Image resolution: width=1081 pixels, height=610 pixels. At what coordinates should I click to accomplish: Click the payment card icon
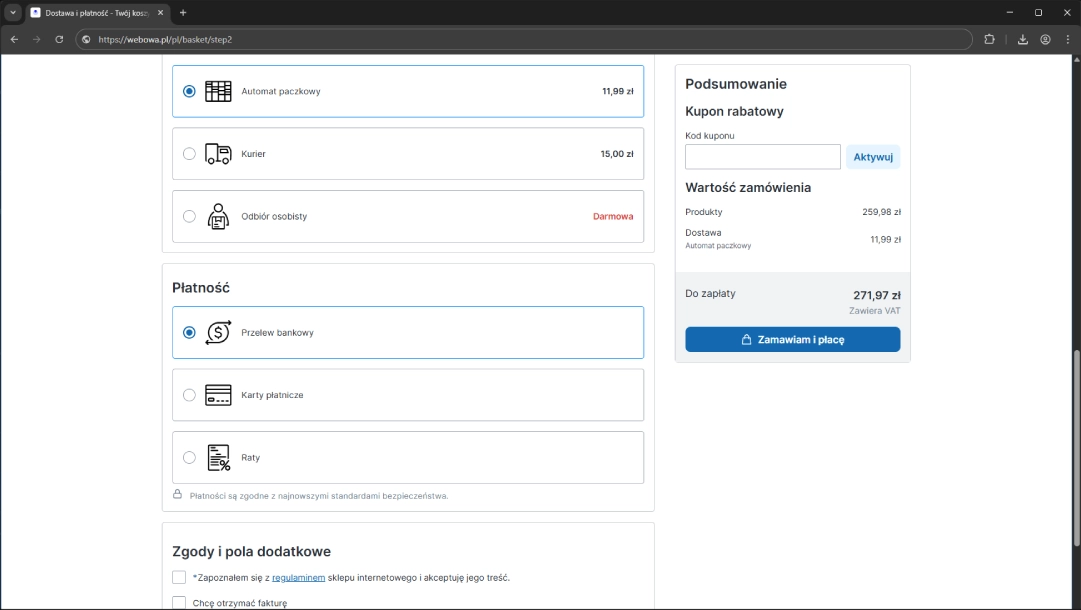[218, 395]
